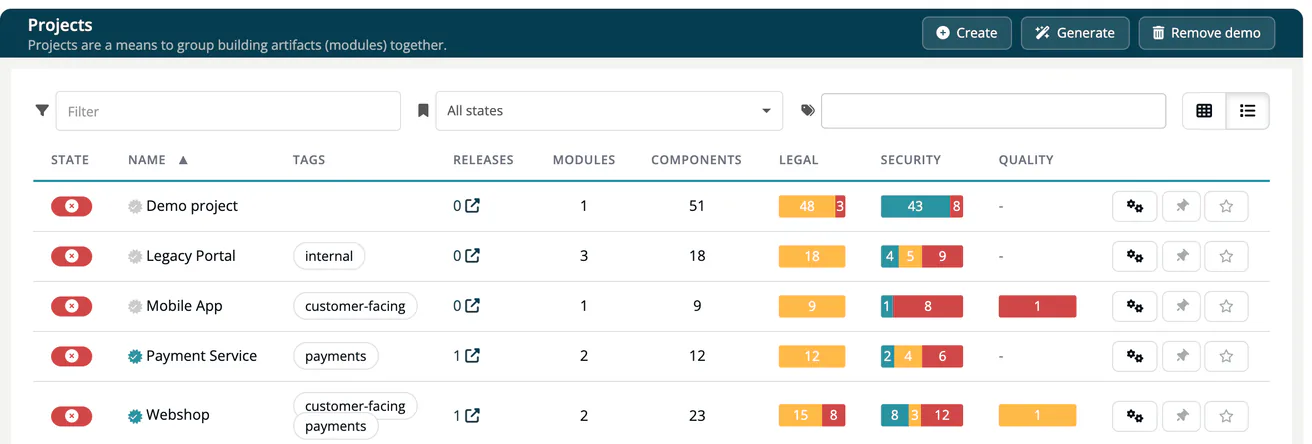The height and width of the screenshot is (444, 1312).
Task: Click Mobile App settings gears button
Action: tap(1135, 306)
